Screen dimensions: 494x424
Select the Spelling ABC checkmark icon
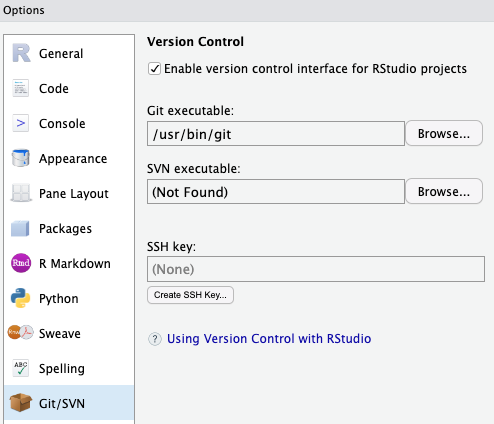[21, 368]
